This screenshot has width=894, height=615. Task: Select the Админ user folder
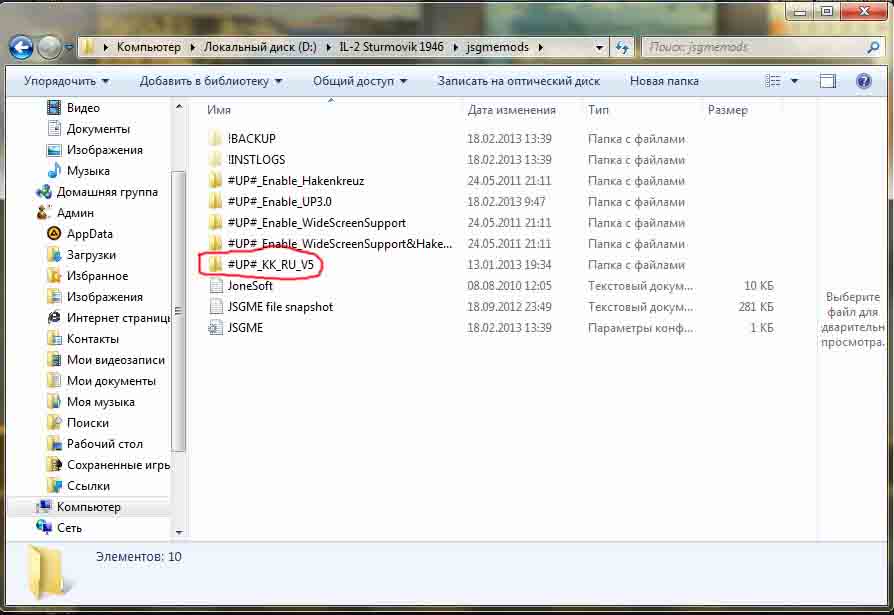[x=75, y=213]
